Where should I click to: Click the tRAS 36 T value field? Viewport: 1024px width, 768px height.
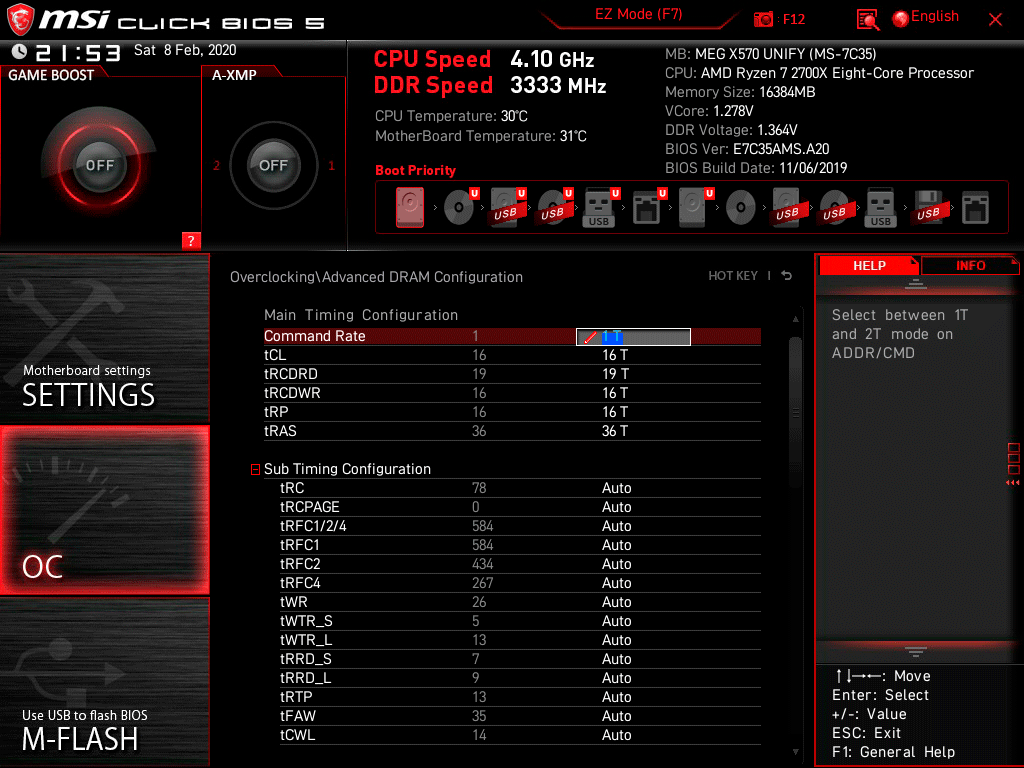click(x=615, y=430)
